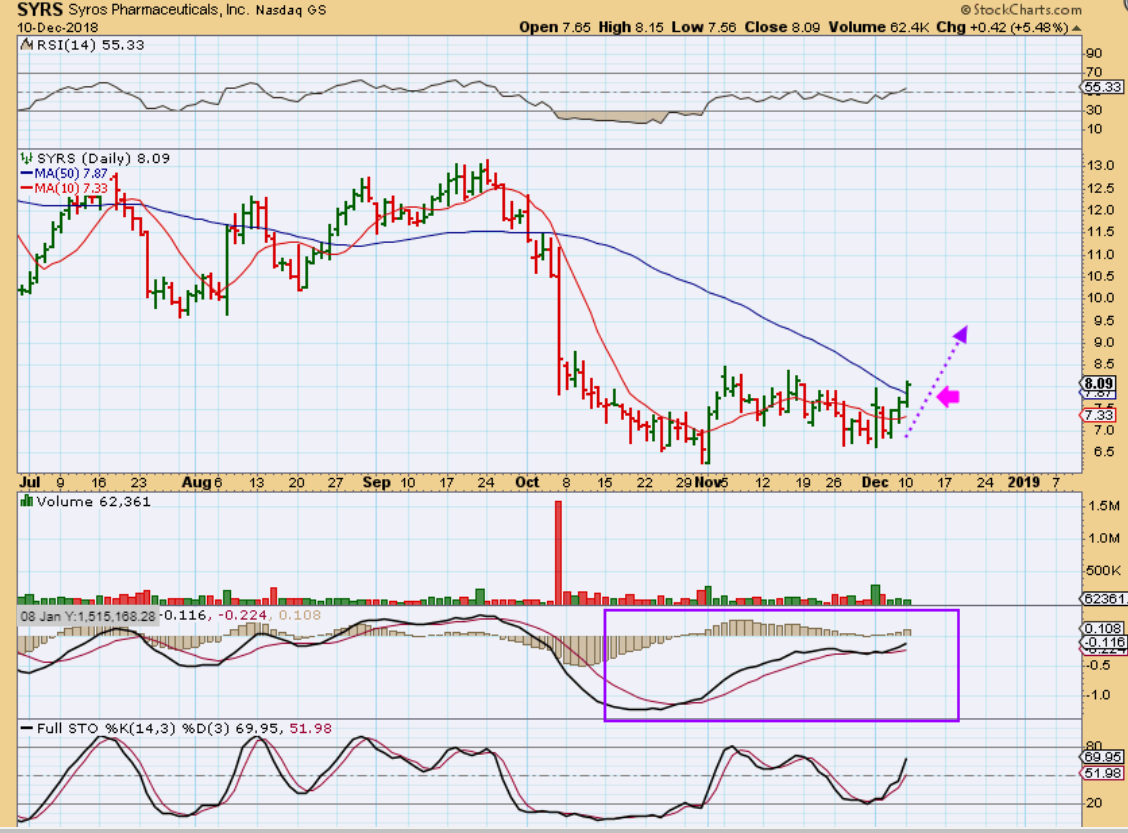Click the 'Syros Pharmaceuticals, Inc.' company name
This screenshot has width=1128, height=833.
pos(158,9)
